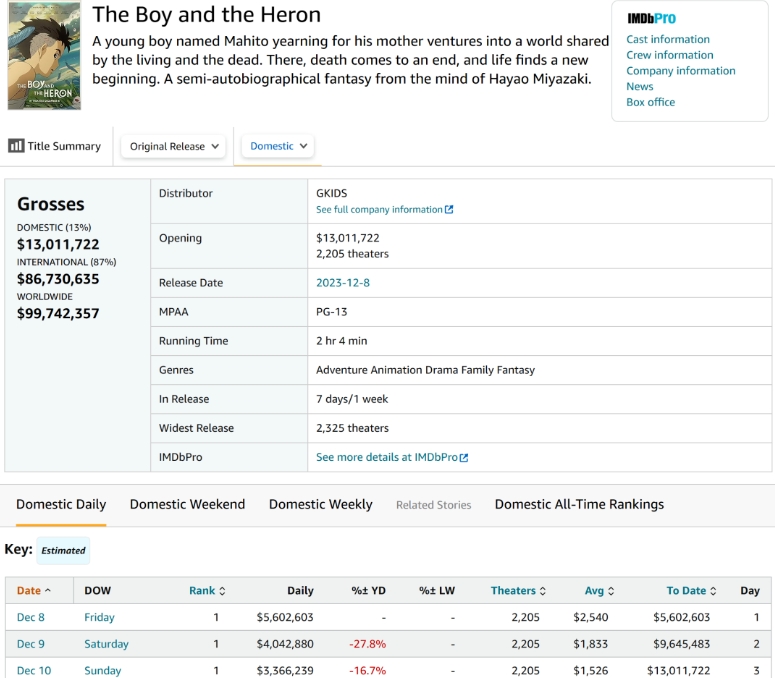Open the Original Release dropdown
The image size is (775, 678).
coord(174,146)
